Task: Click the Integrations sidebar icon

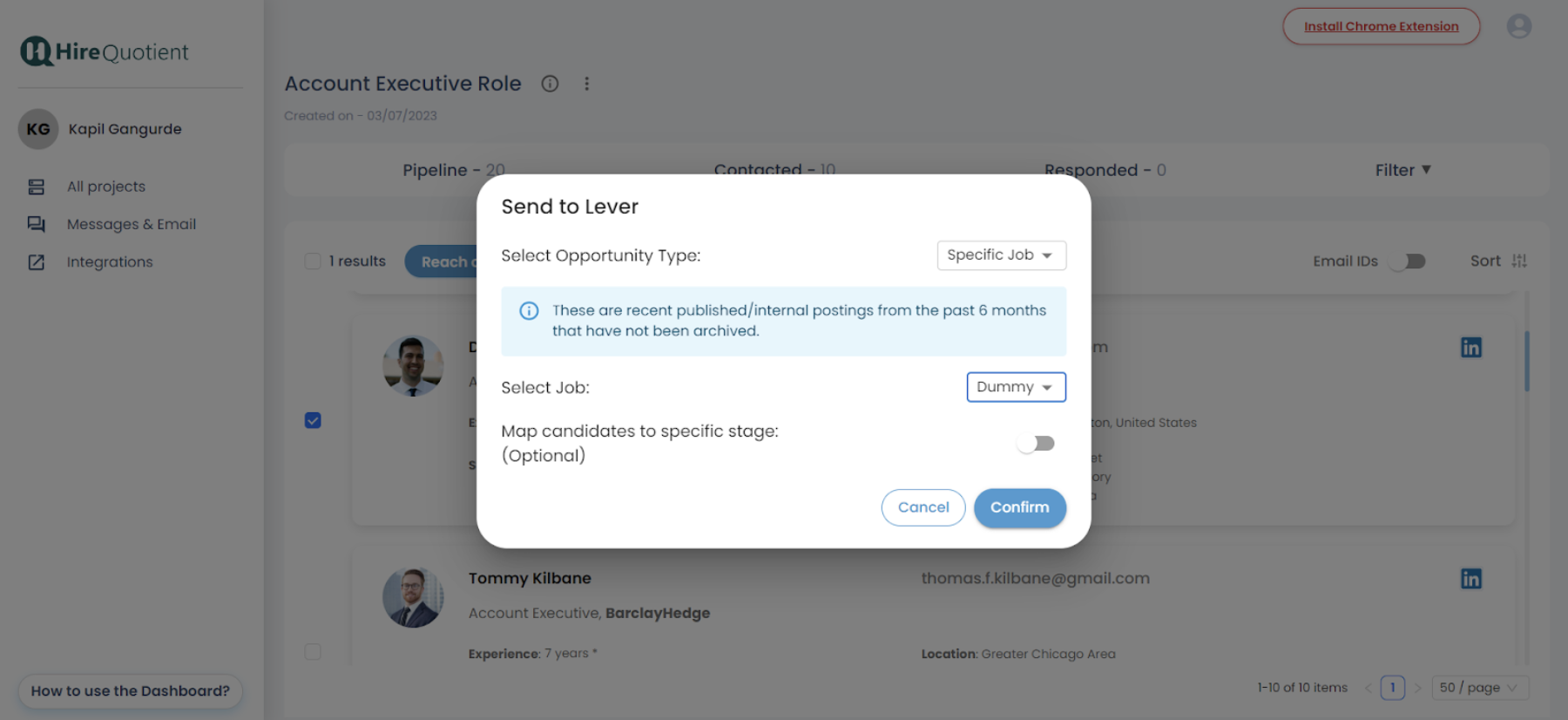Action: click(x=36, y=262)
